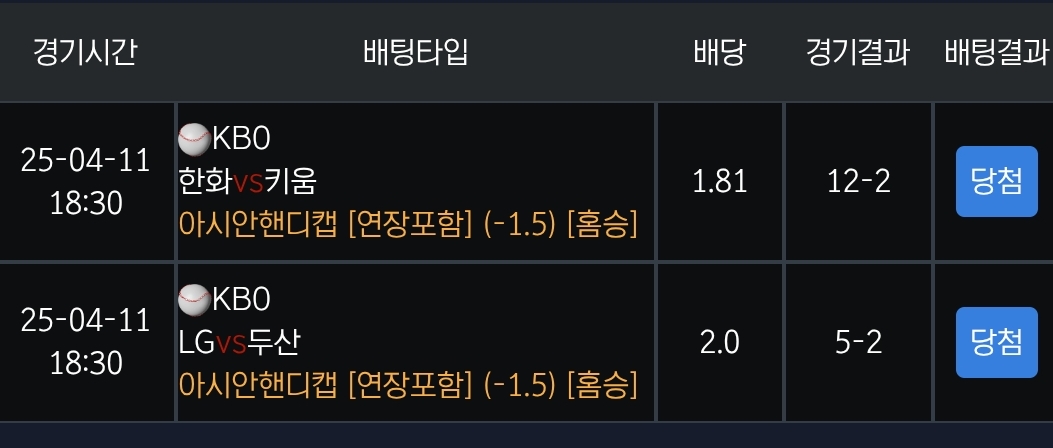
Task: Click the 배당 column header
Action: pos(719,52)
